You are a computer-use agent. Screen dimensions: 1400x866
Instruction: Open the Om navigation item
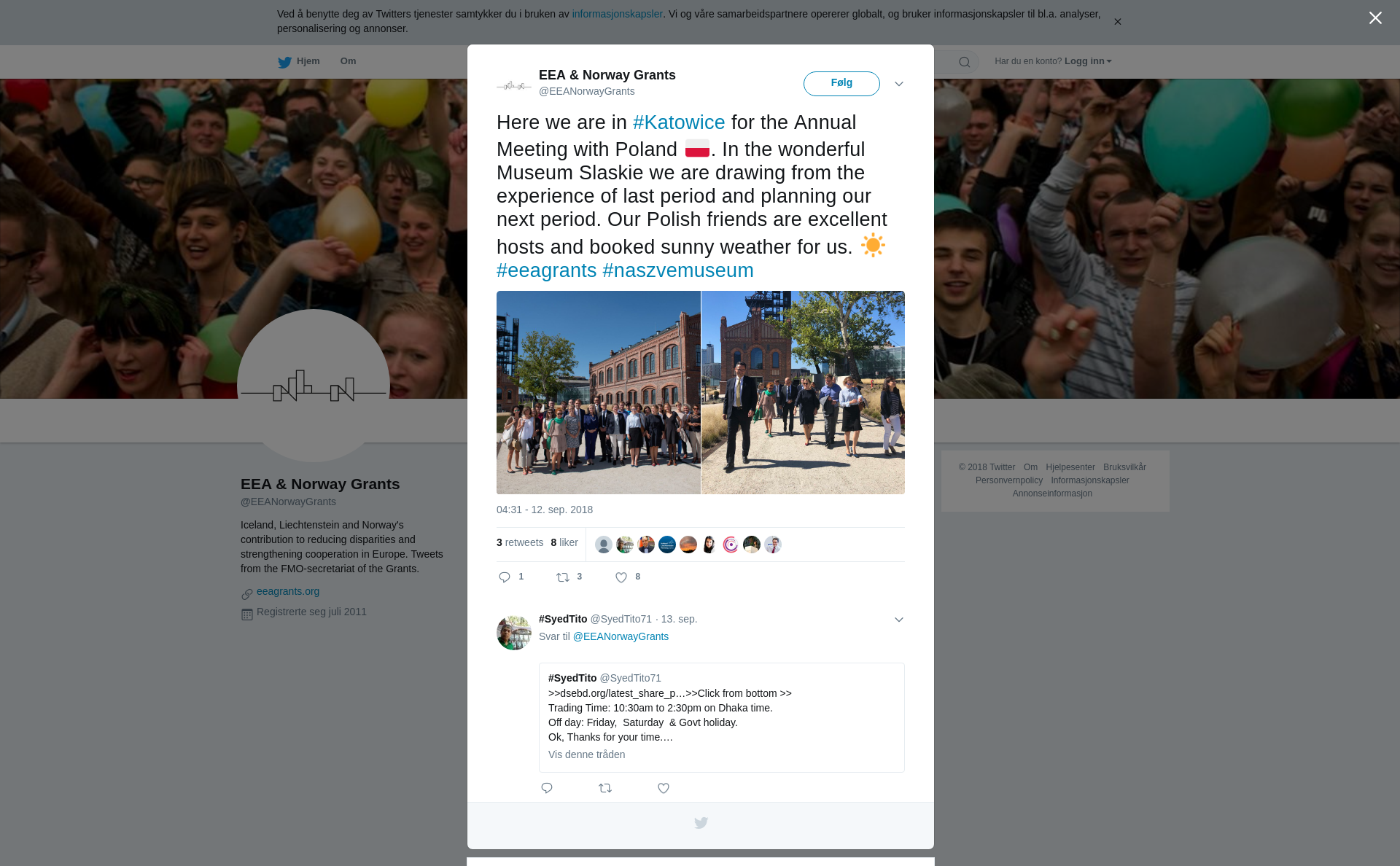coord(348,61)
